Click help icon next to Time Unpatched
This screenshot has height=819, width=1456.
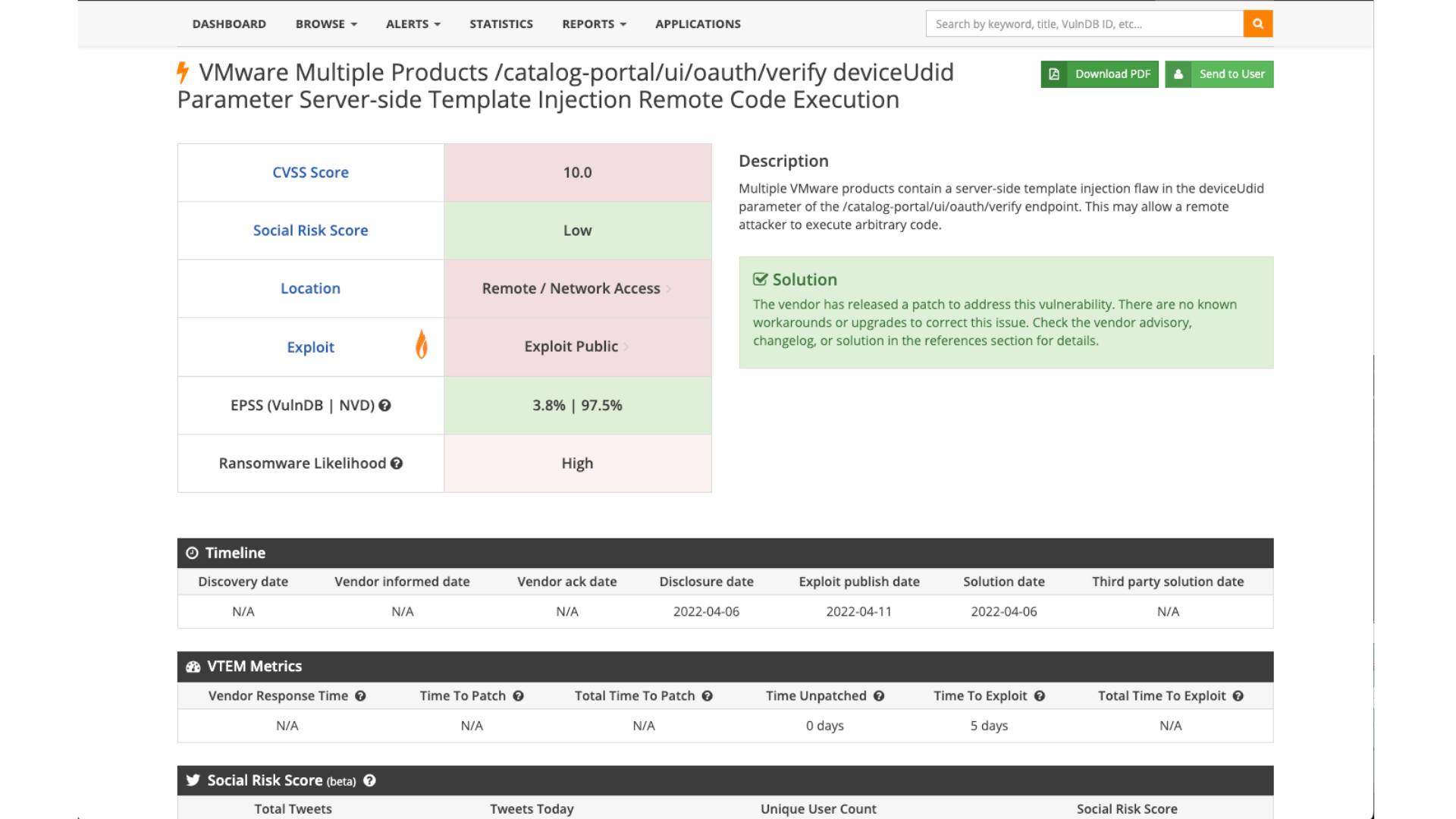coord(879,696)
